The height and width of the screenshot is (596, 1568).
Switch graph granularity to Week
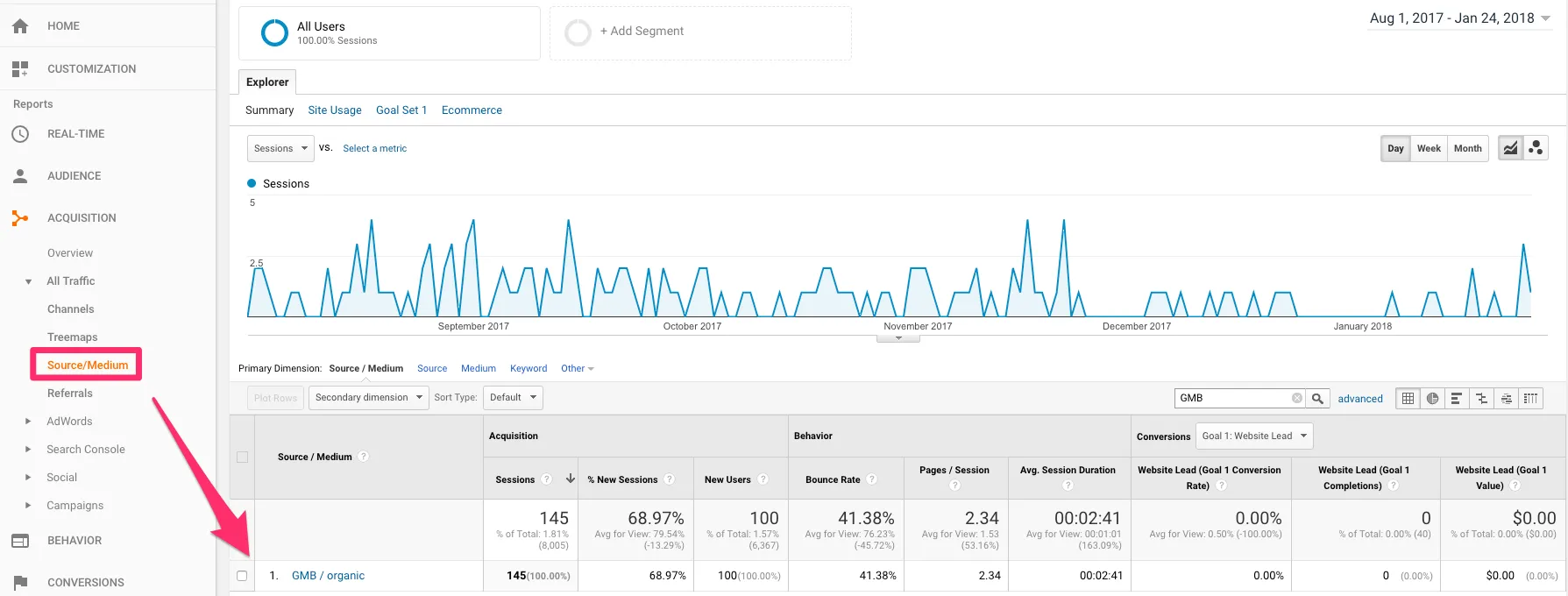point(1429,148)
